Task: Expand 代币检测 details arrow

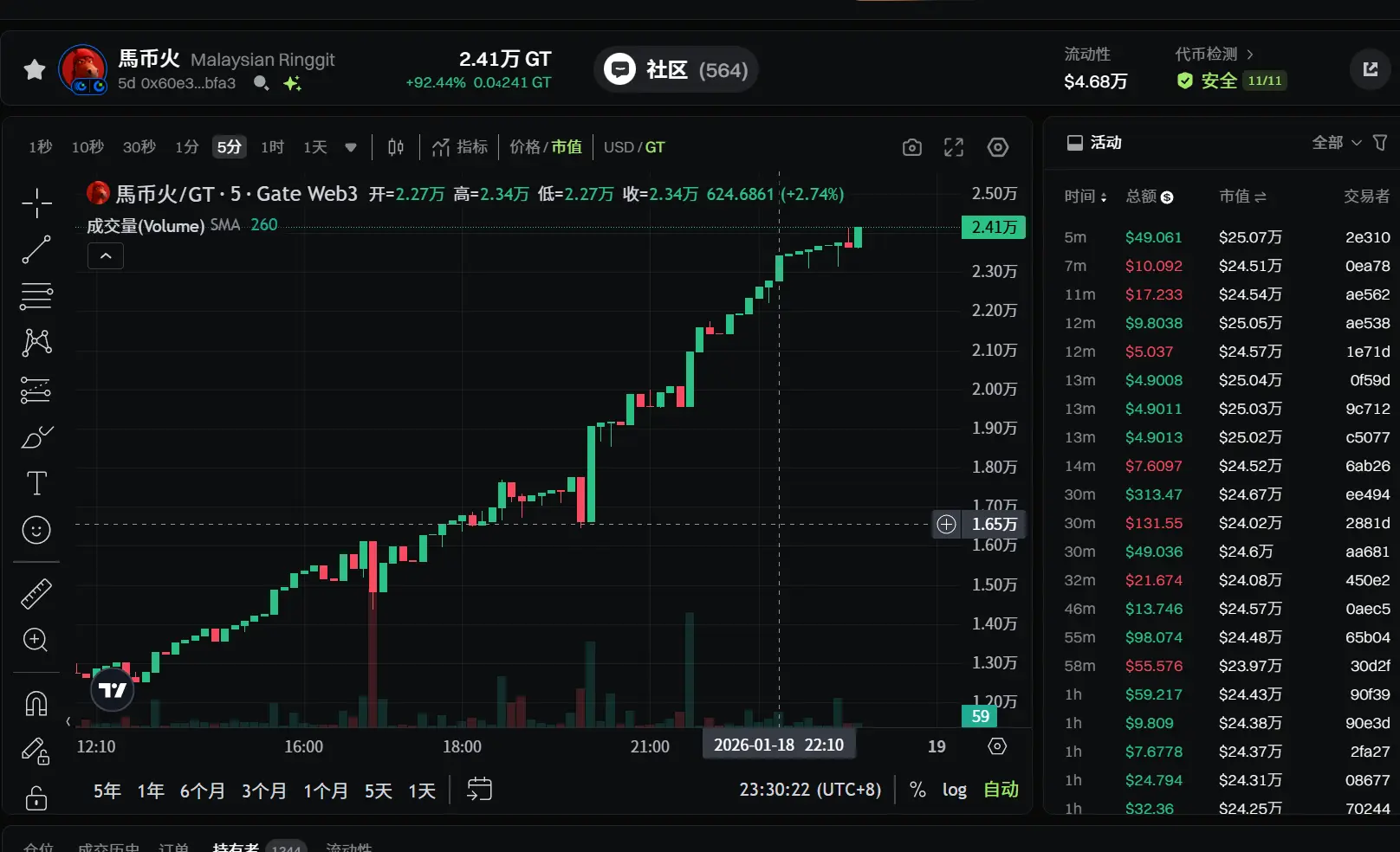Action: coord(1249,54)
